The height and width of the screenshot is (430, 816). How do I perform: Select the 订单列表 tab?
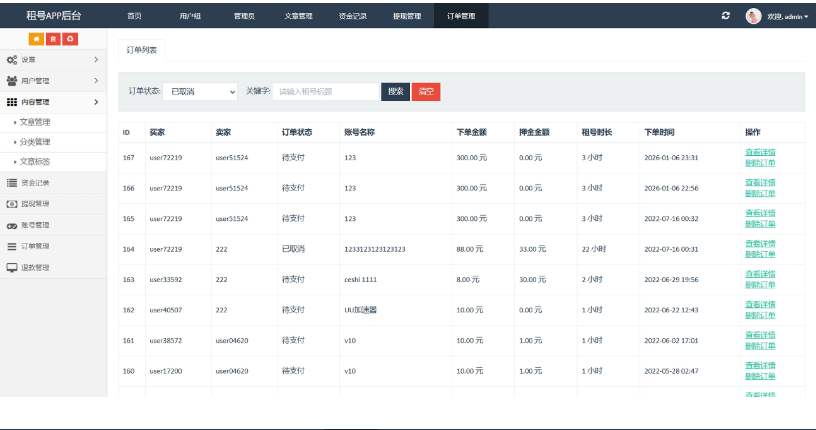(x=142, y=50)
